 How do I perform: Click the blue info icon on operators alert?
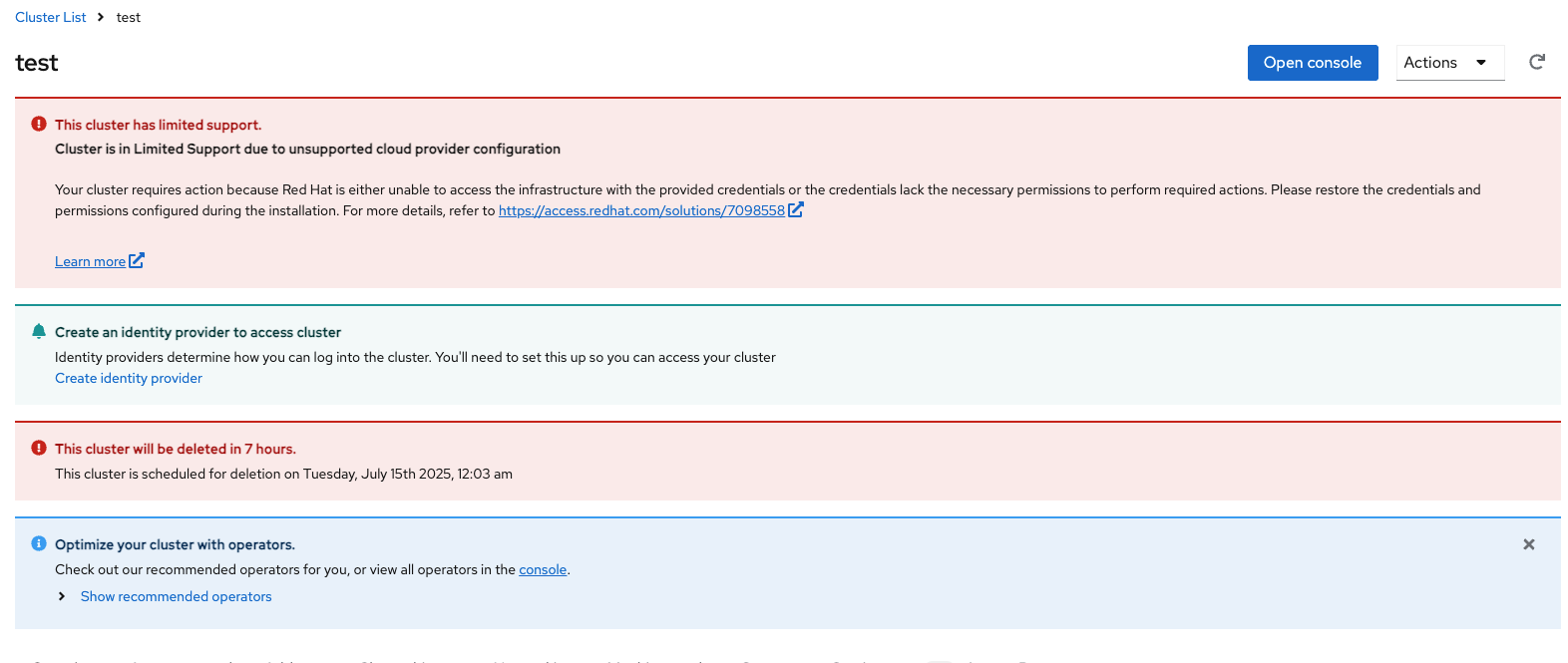(x=39, y=543)
